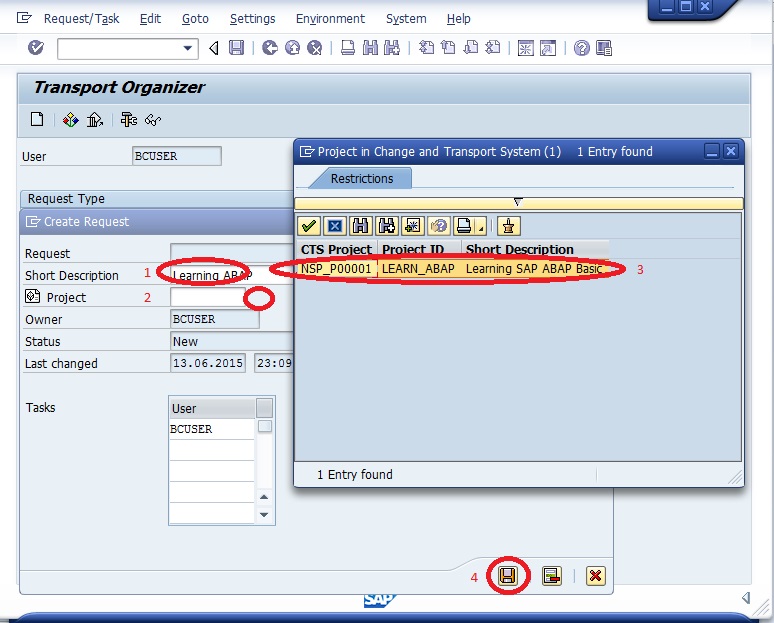Click the blue X Close icon in popup toolbar
Viewport: 774px width, 623px height.
[335, 226]
